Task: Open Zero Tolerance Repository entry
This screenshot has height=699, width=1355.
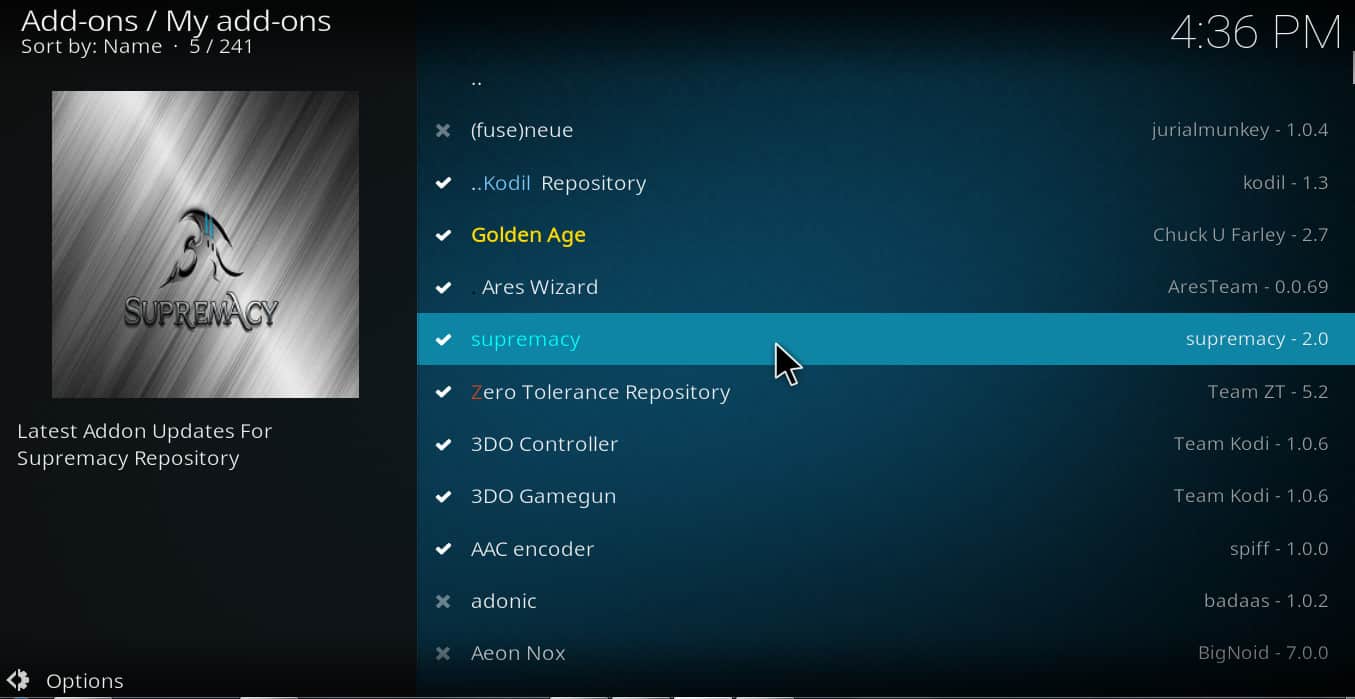Action: coord(886,392)
